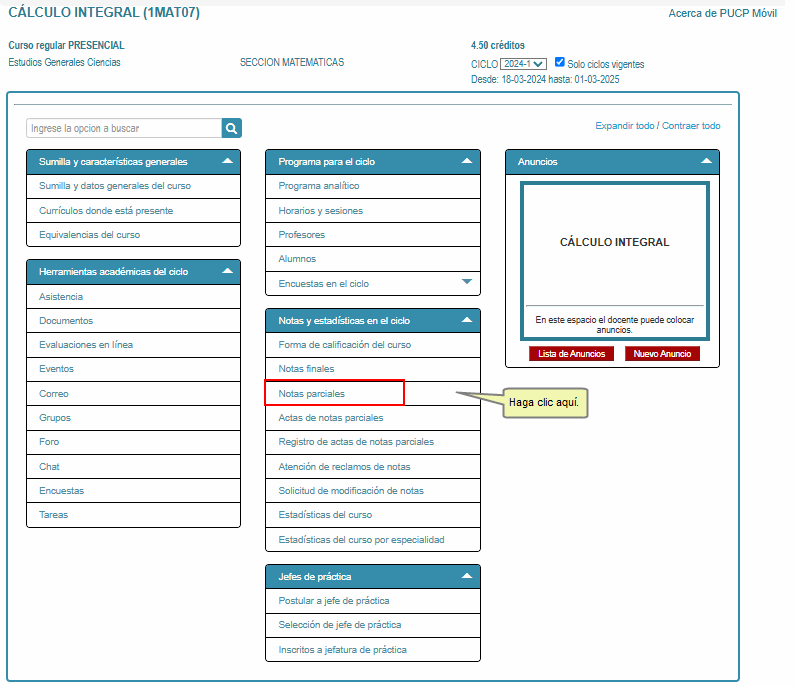This screenshot has width=795, height=685.
Task: Open Estadísticas del curso
Action: coord(373,515)
